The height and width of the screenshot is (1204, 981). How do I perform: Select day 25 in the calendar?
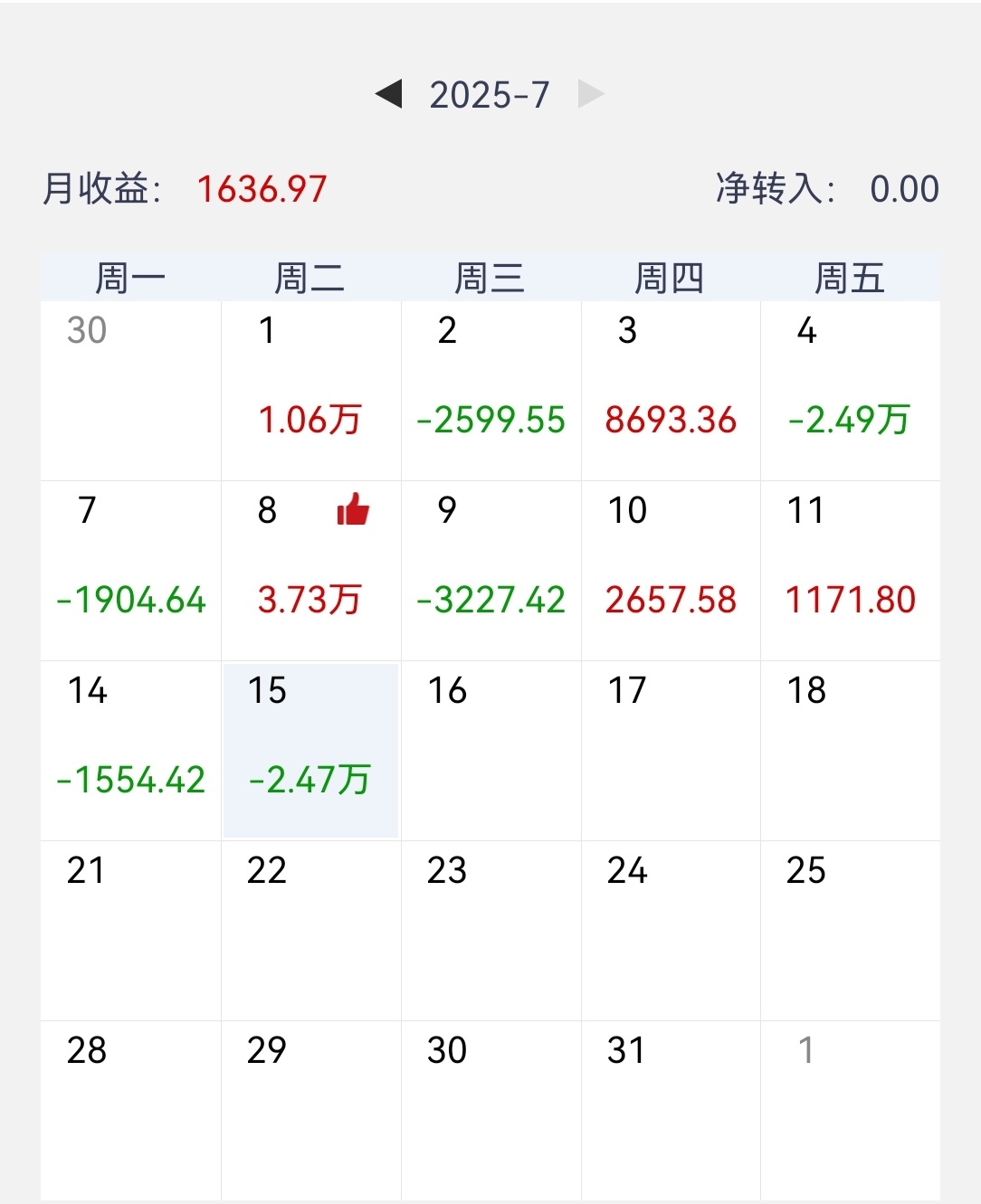click(851, 931)
